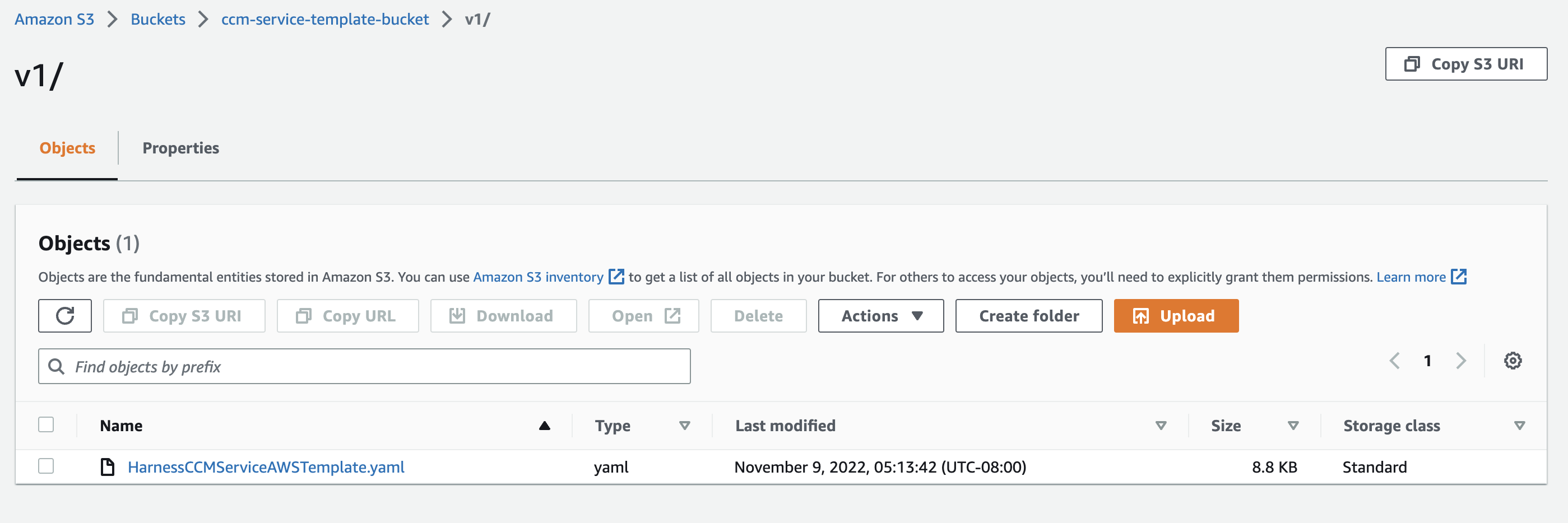Go to previous page arrow
Screen dimensions: 1568x523
pos(1394,361)
